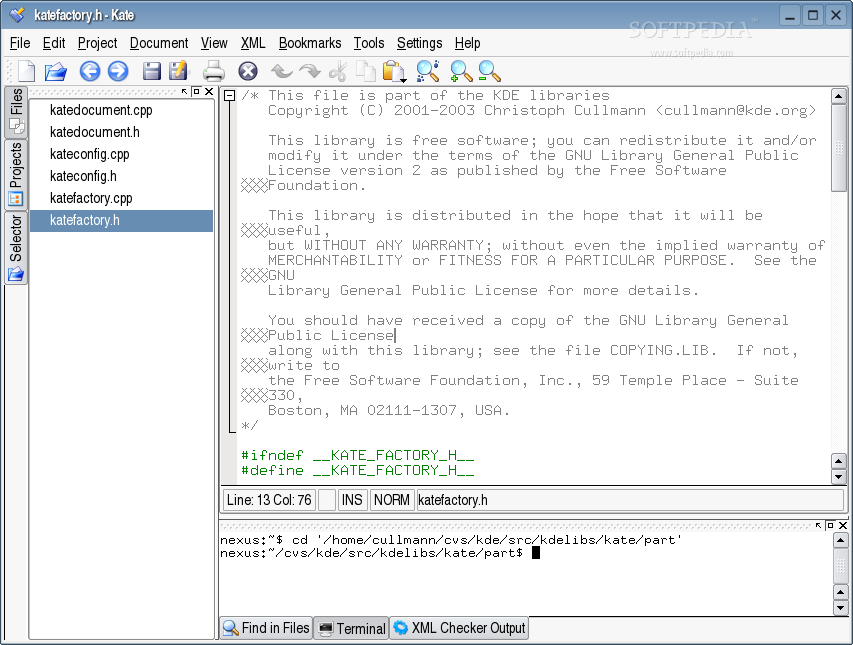Toggle the NORM selection mode indicator
Image resolution: width=853 pixels, height=645 pixels.
pyautogui.click(x=391, y=500)
